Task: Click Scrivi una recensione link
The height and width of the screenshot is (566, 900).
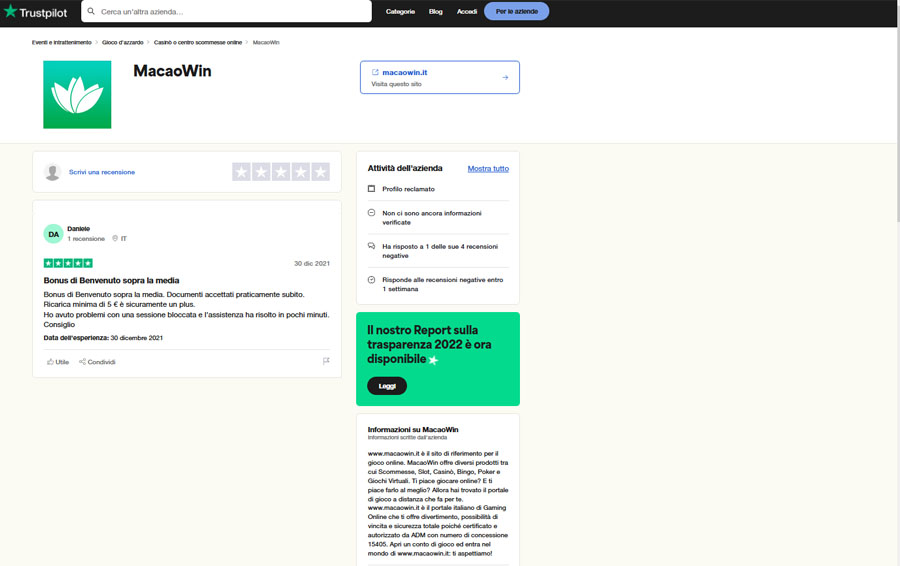Action: (102, 172)
